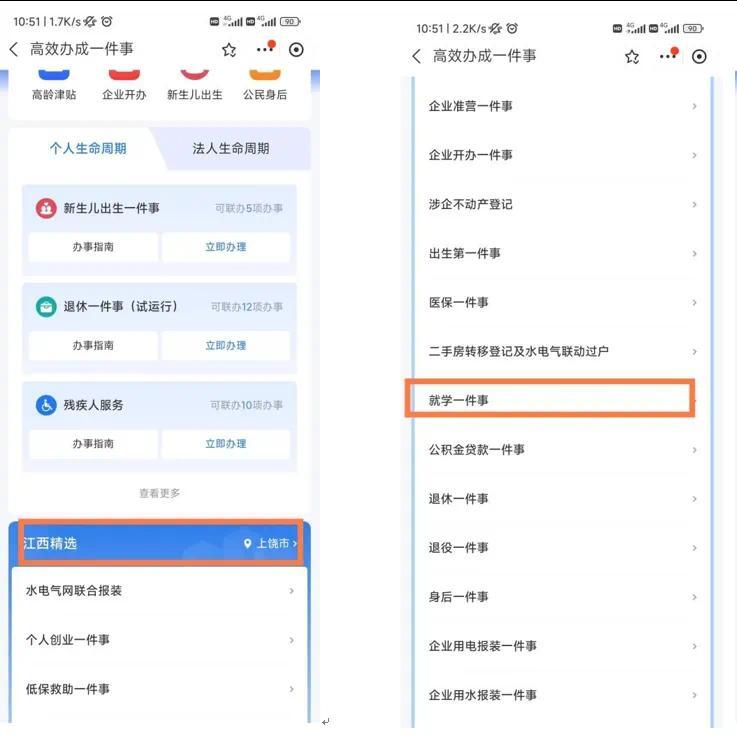
Task: Open 企业用电报装一件事 list item
Action: (563, 646)
